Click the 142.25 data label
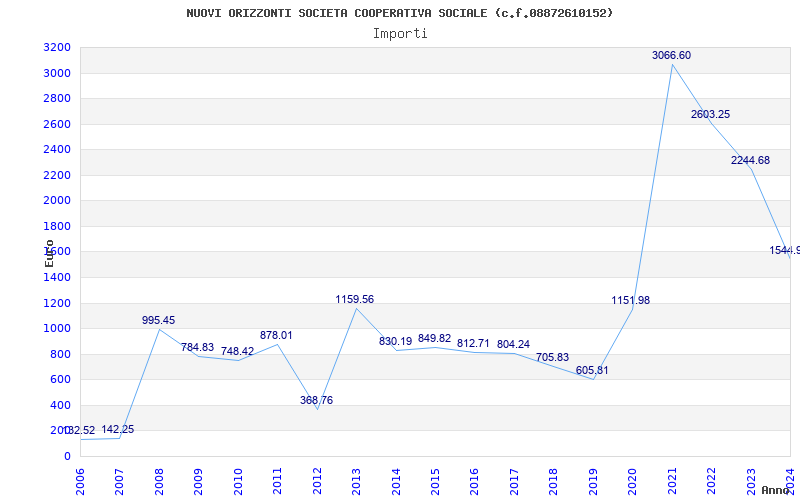Screen dimensions: 800x500 point(117,430)
